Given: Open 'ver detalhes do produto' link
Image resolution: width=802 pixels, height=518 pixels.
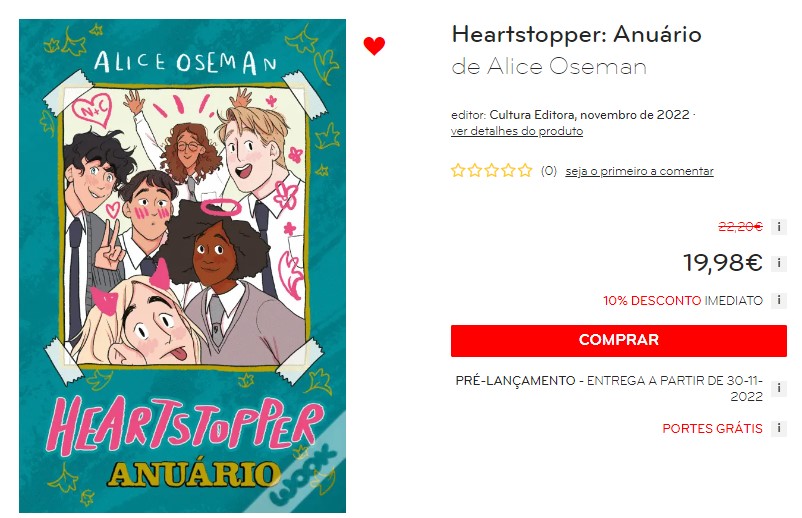Looking at the screenshot, I should pyautogui.click(x=517, y=131).
